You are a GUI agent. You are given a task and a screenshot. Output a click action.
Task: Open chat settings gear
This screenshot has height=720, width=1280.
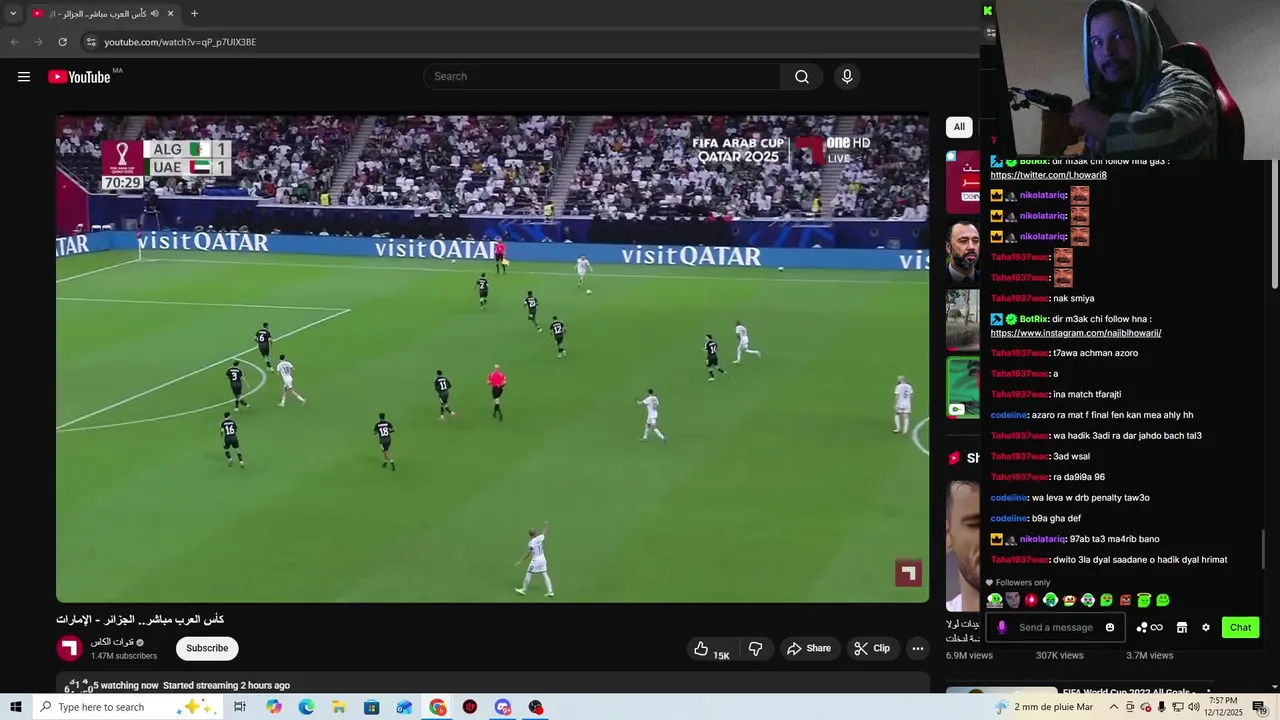(x=1206, y=628)
